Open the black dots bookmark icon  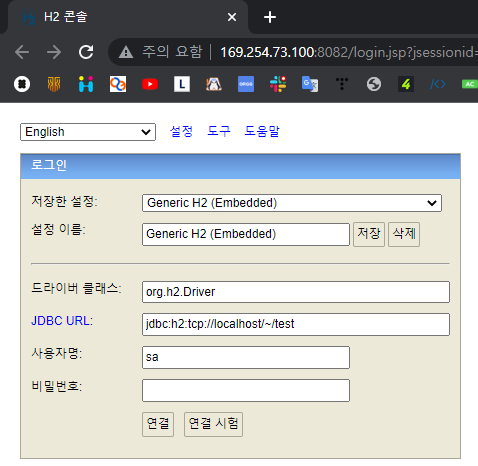342,84
